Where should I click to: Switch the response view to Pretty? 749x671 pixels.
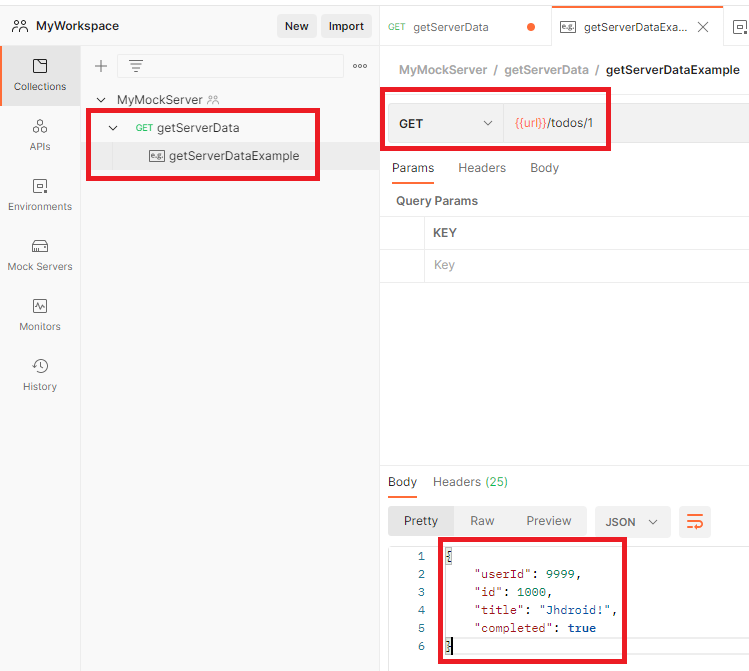[x=420, y=521]
